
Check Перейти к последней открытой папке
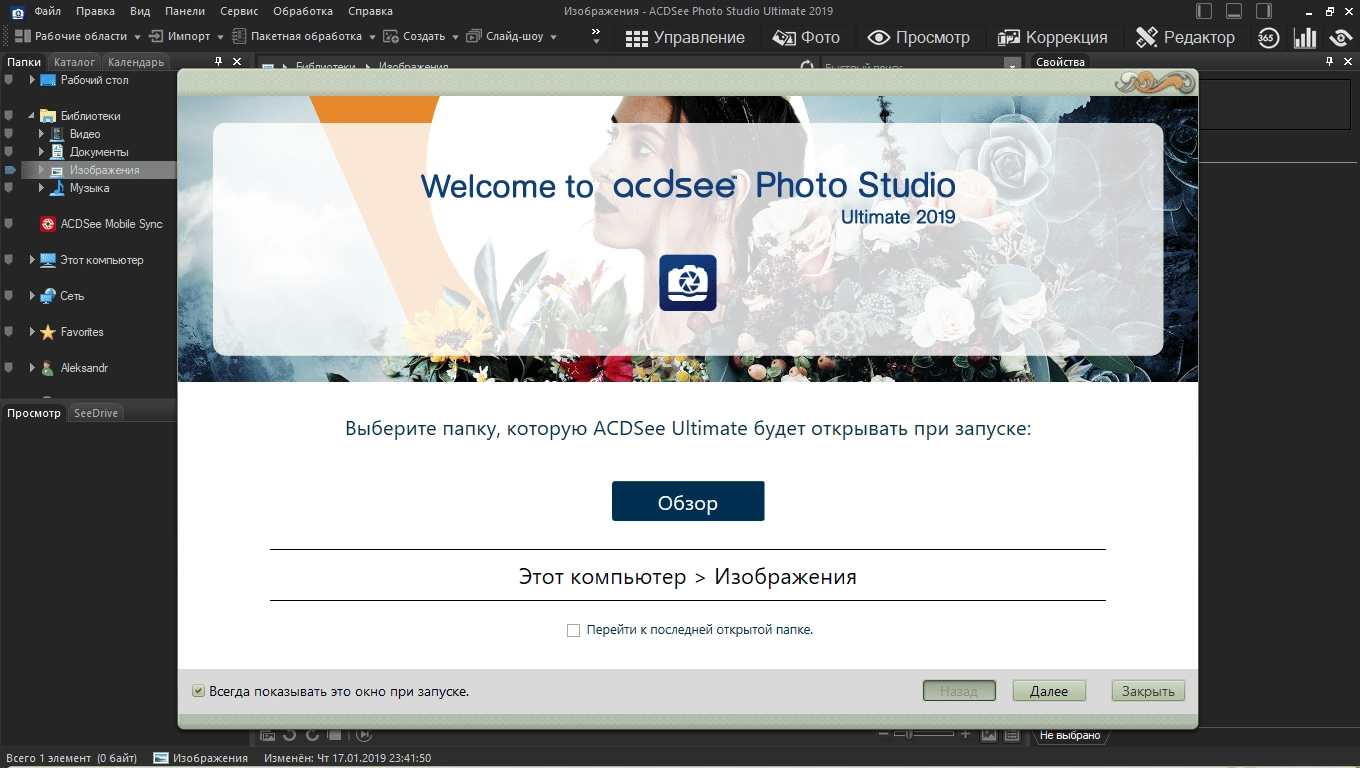pos(573,630)
